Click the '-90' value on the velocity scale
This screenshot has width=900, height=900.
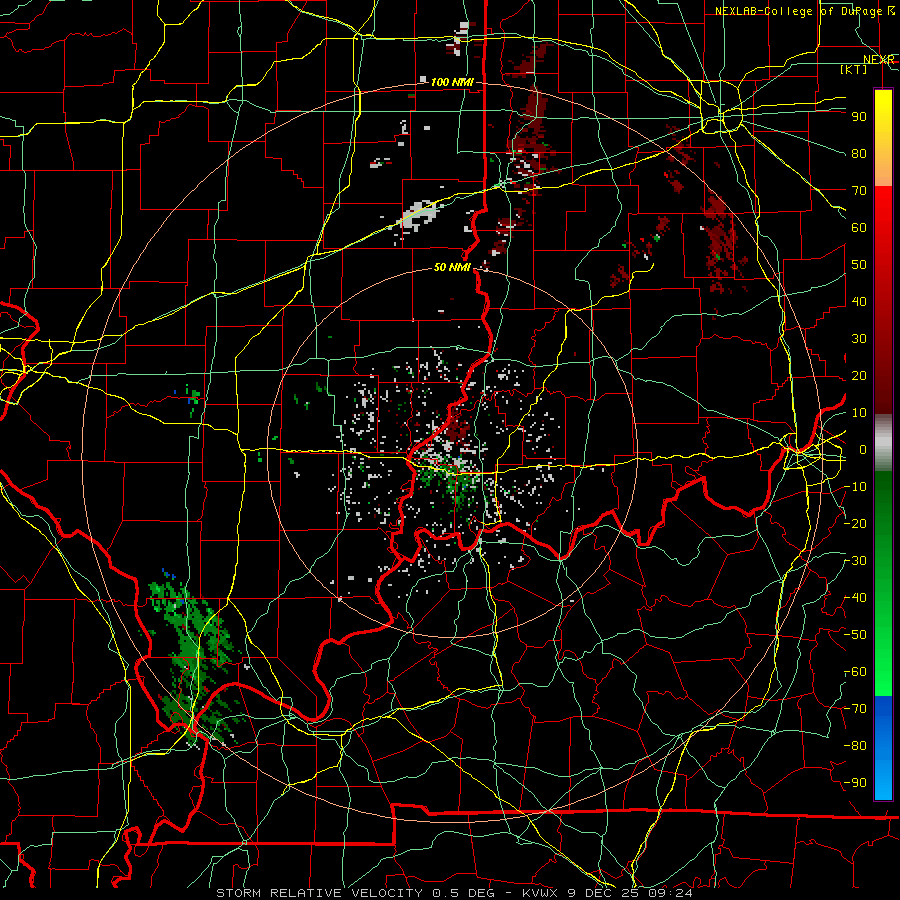(855, 783)
